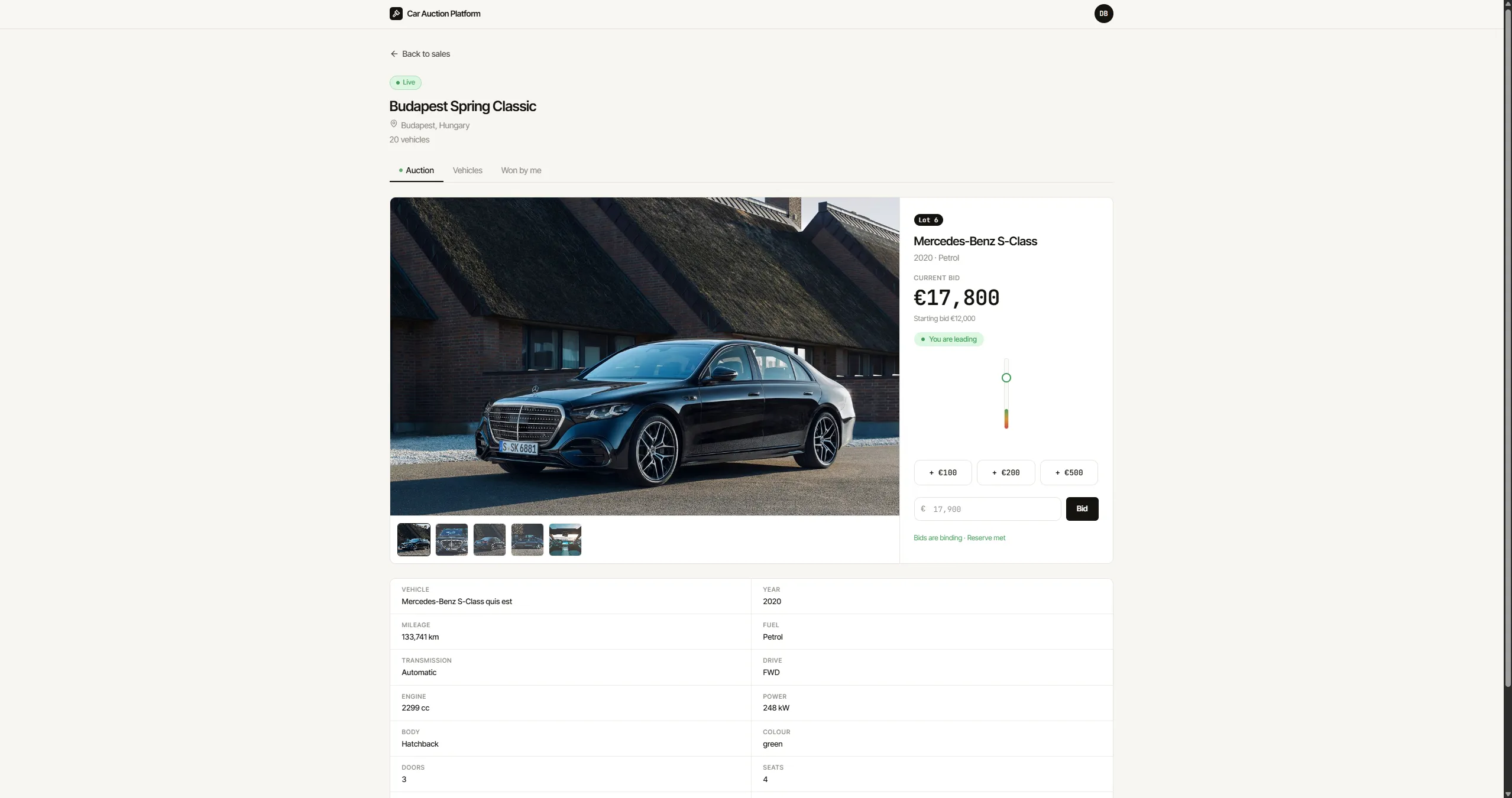Click the Mercedes-Benz S-Class lot title
This screenshot has width=1512, height=798.
[x=975, y=241]
